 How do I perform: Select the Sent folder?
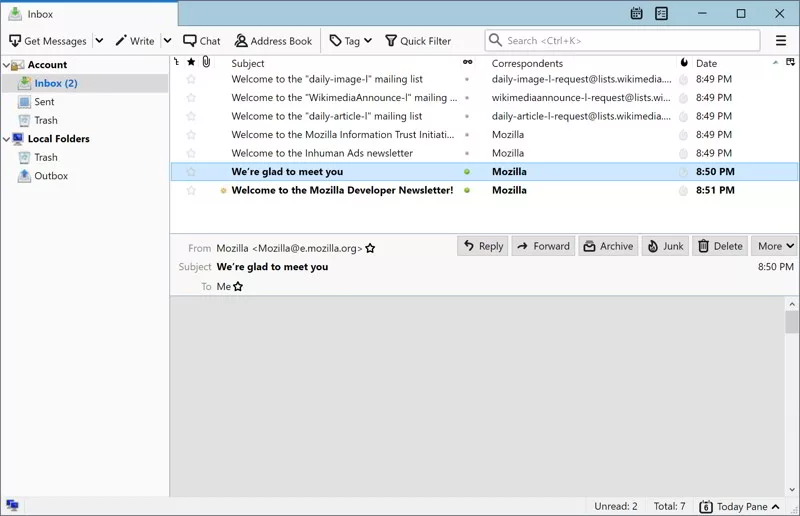[44, 102]
